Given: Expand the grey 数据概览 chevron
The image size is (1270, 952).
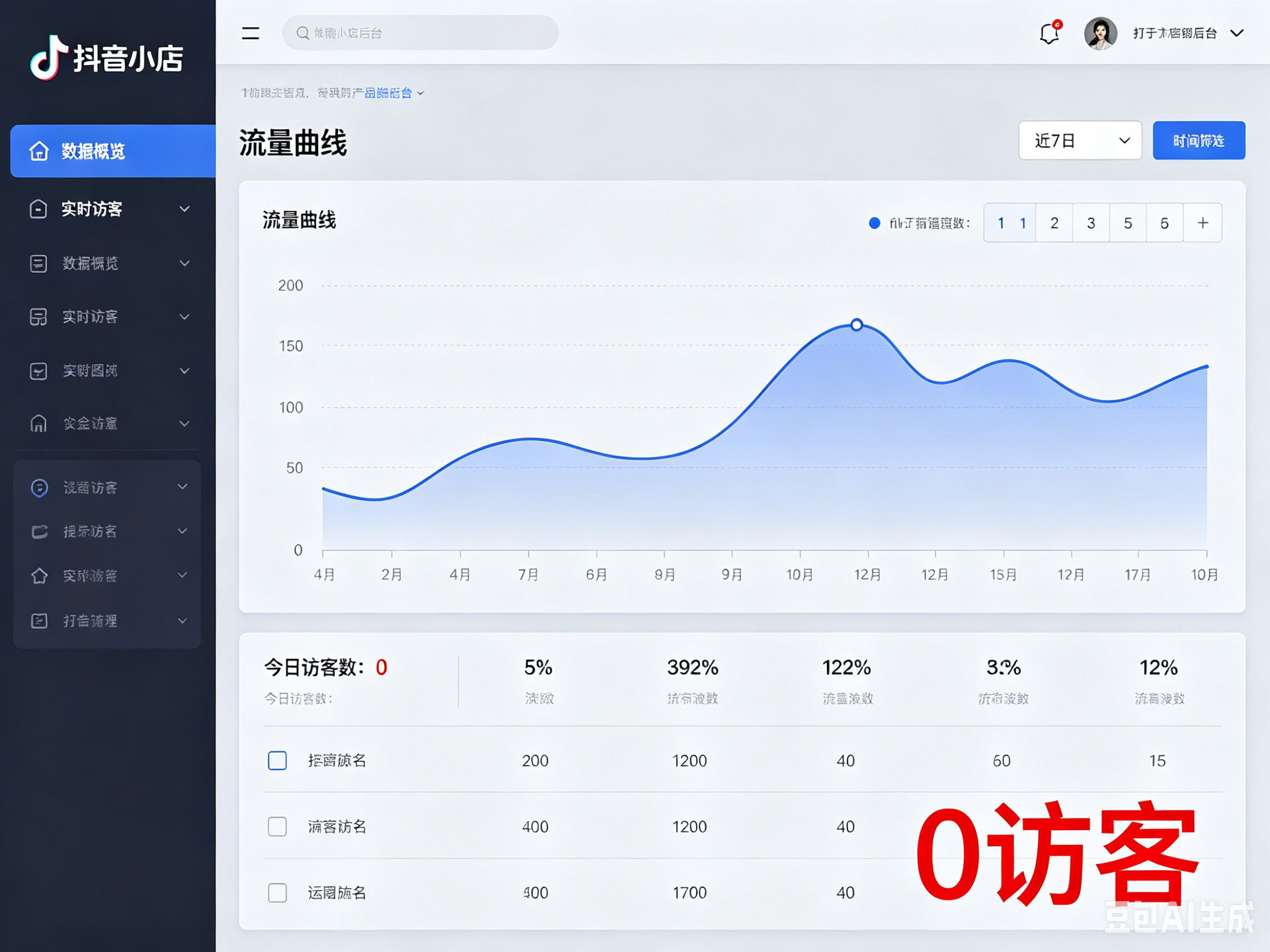Looking at the screenshot, I should (184, 264).
